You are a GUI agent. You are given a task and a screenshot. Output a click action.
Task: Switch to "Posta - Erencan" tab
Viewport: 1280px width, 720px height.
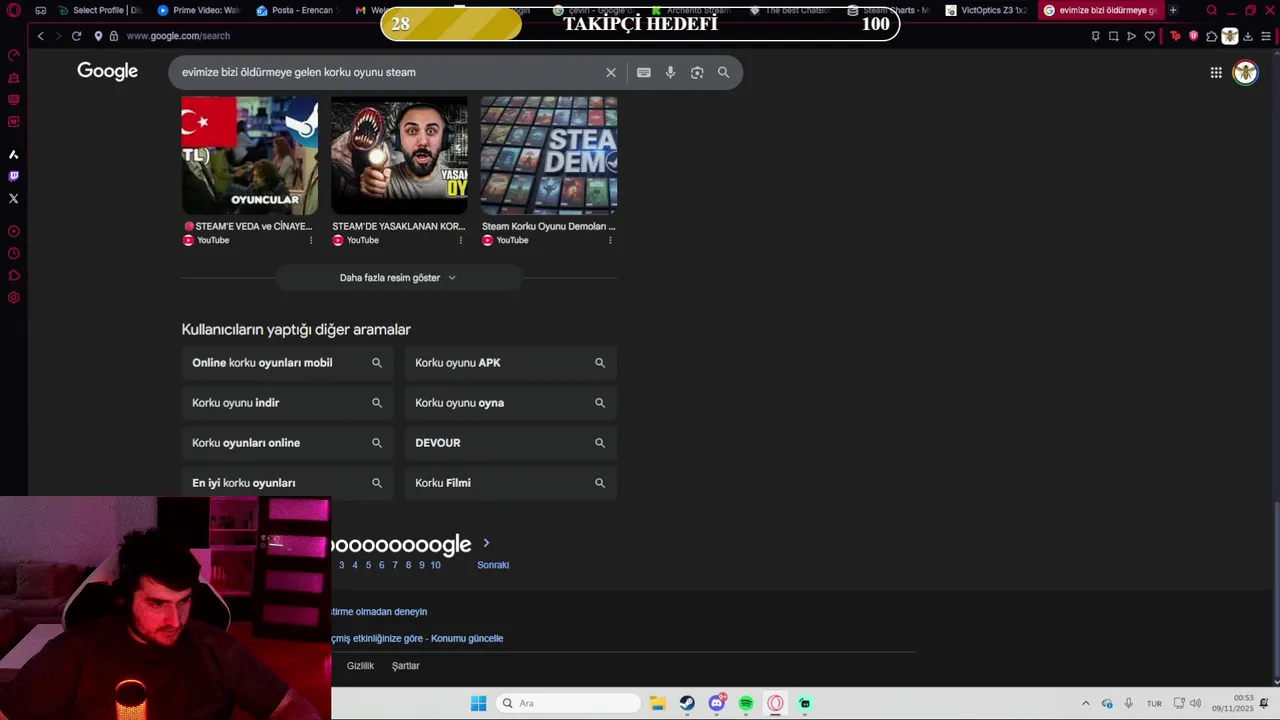tap(297, 10)
